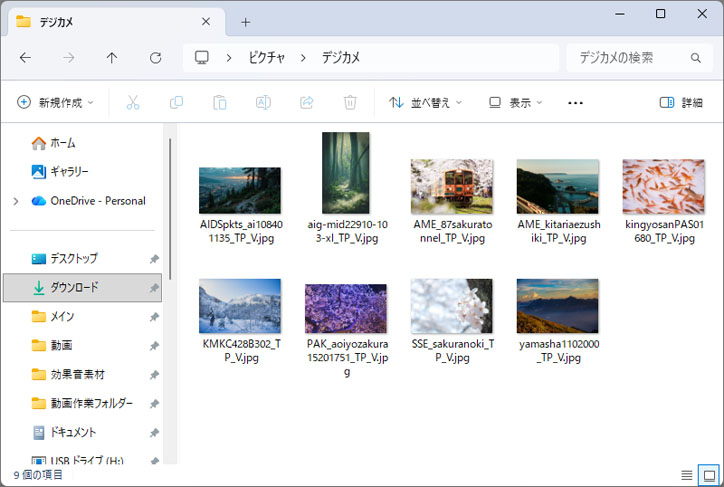The width and height of the screenshot is (724, 487).
Task: Open the three-dot more options menu
Action: pos(575,102)
